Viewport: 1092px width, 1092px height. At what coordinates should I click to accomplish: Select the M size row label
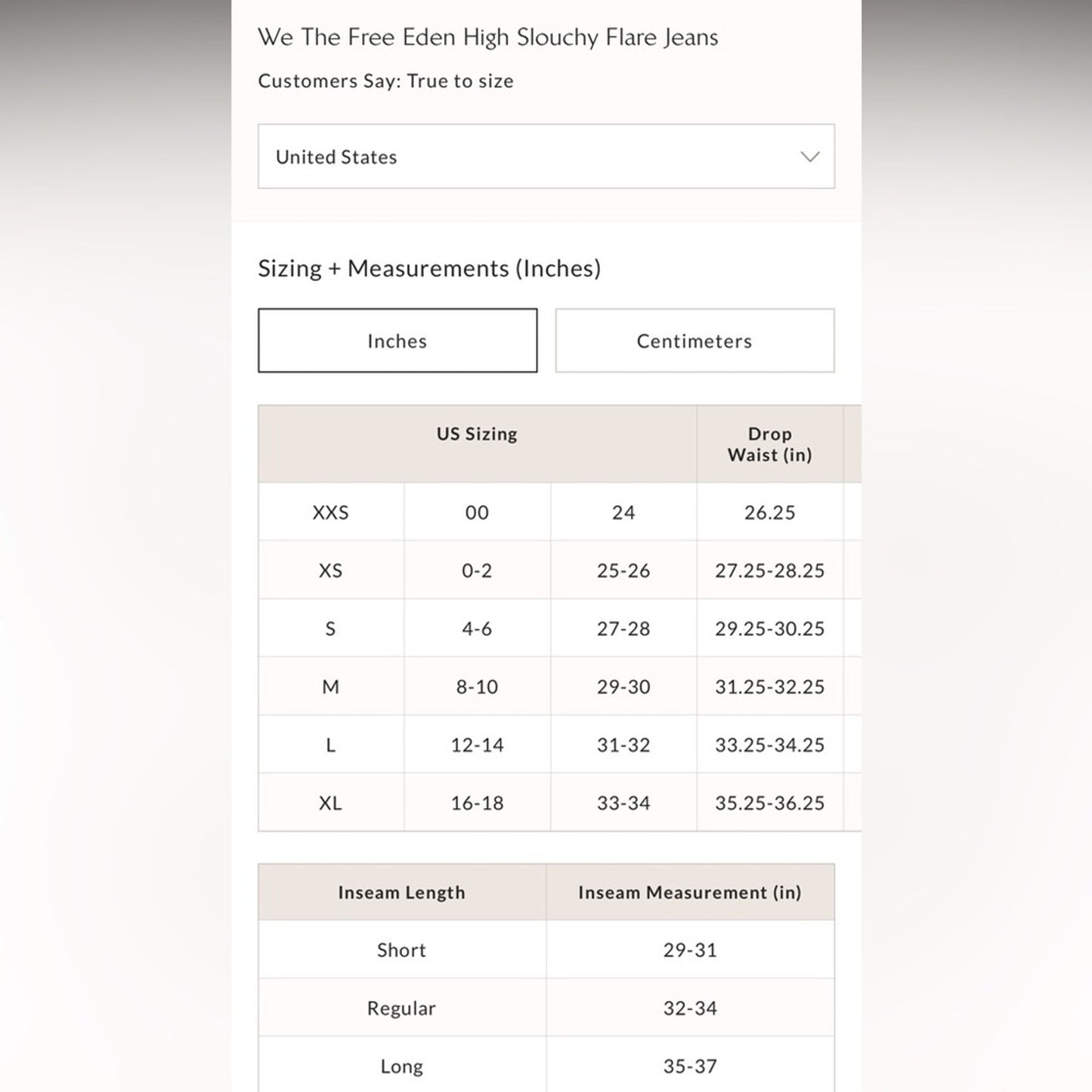point(331,687)
